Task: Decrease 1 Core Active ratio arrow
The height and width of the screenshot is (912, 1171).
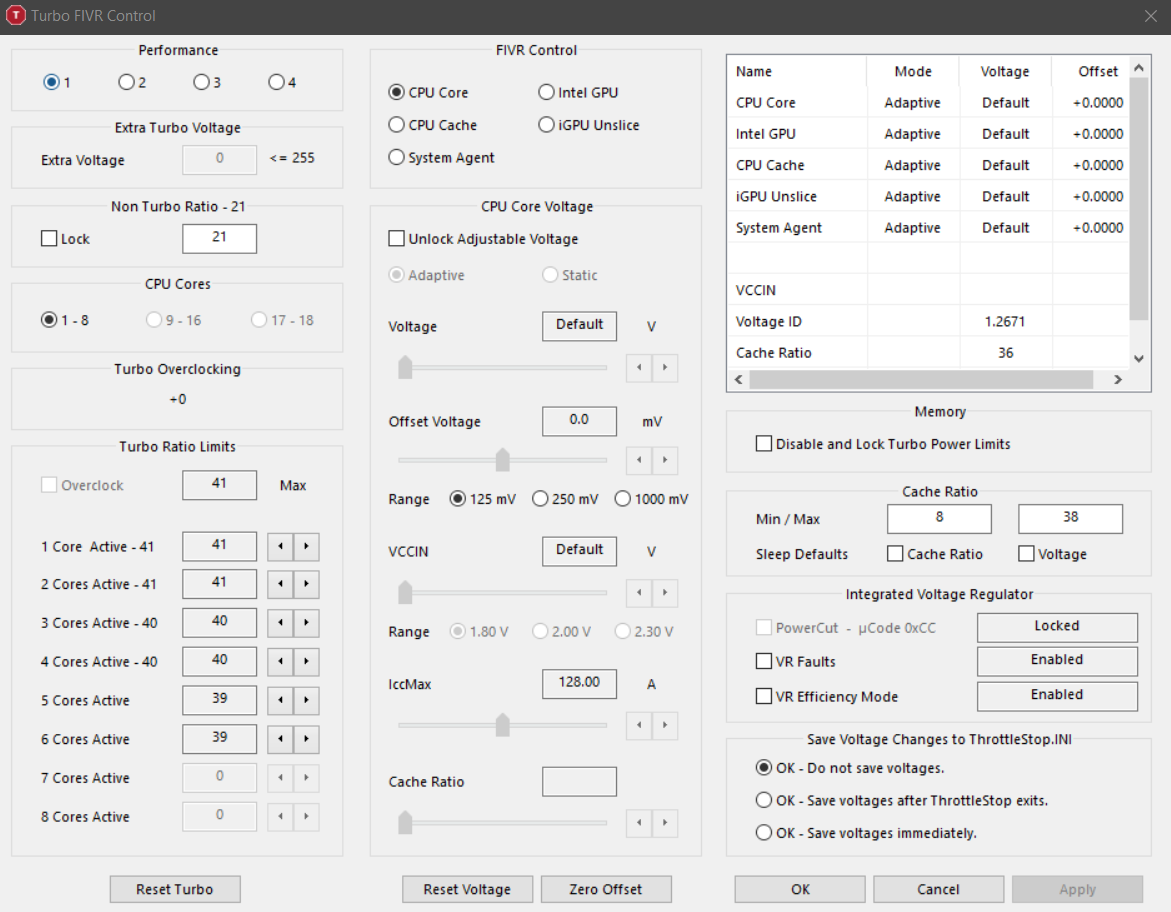Action: click(x=280, y=546)
